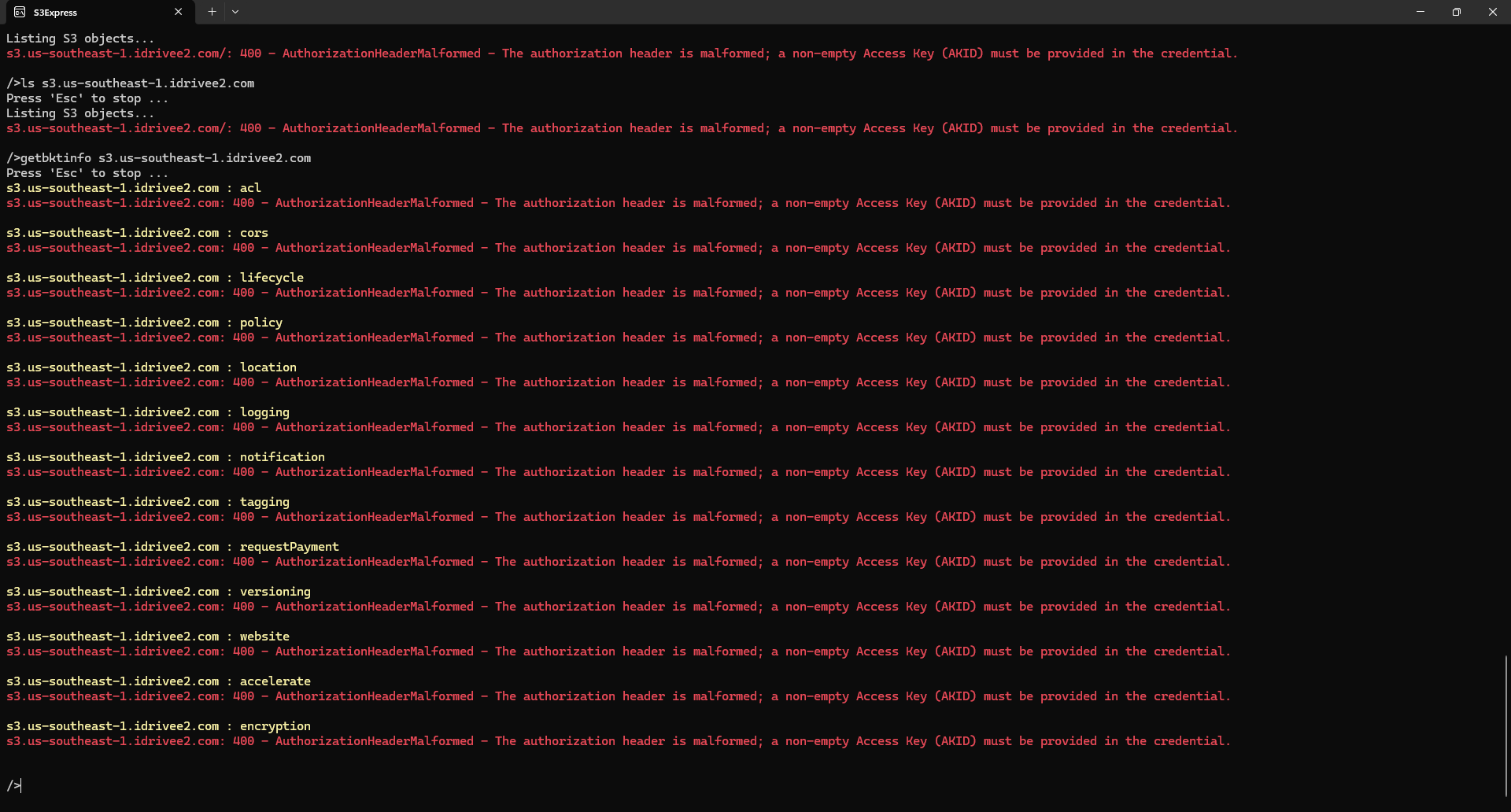
Task: Click the 'acl' output line
Action: [x=134, y=188]
